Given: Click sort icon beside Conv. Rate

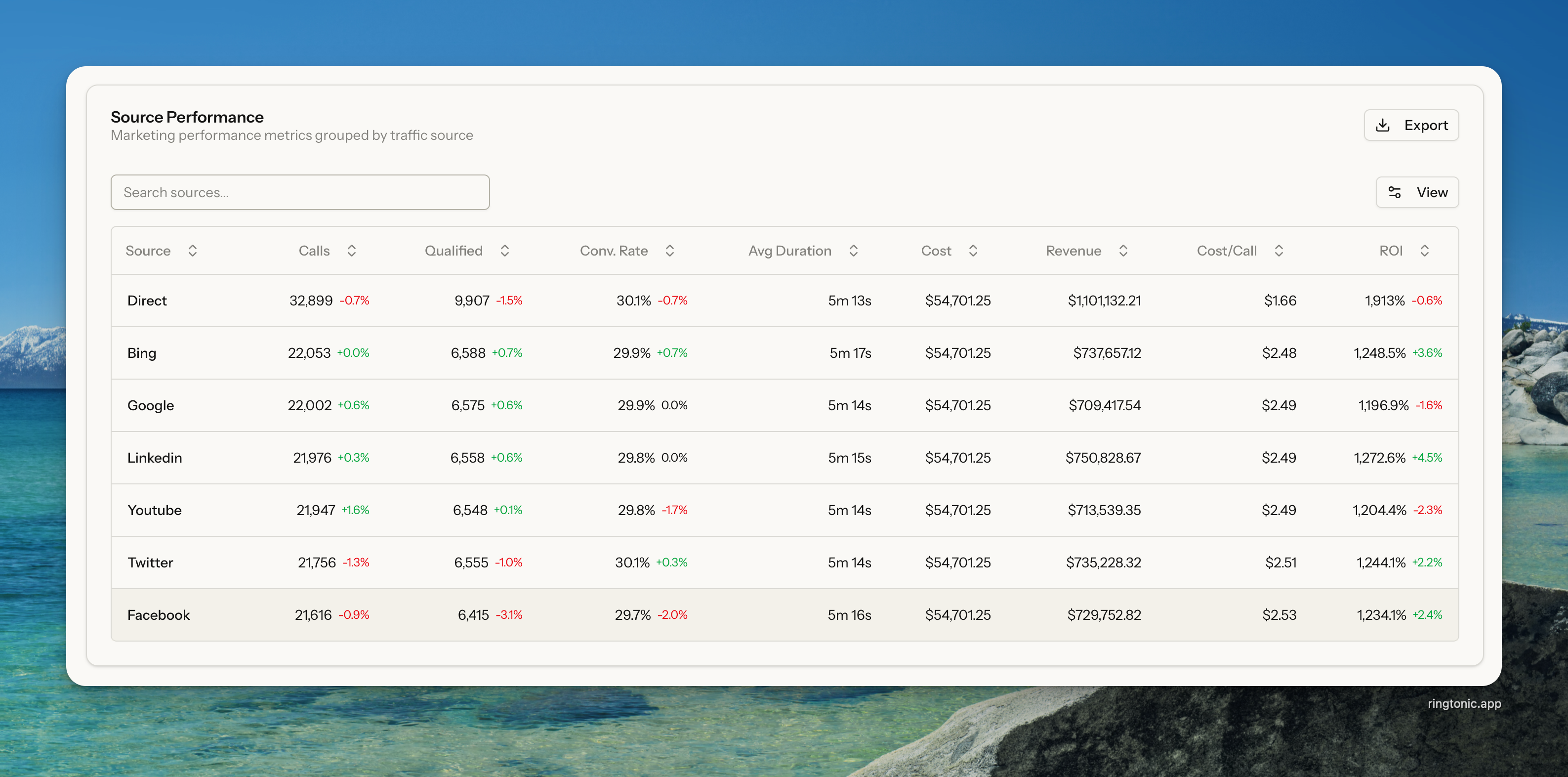Looking at the screenshot, I should 669,251.
